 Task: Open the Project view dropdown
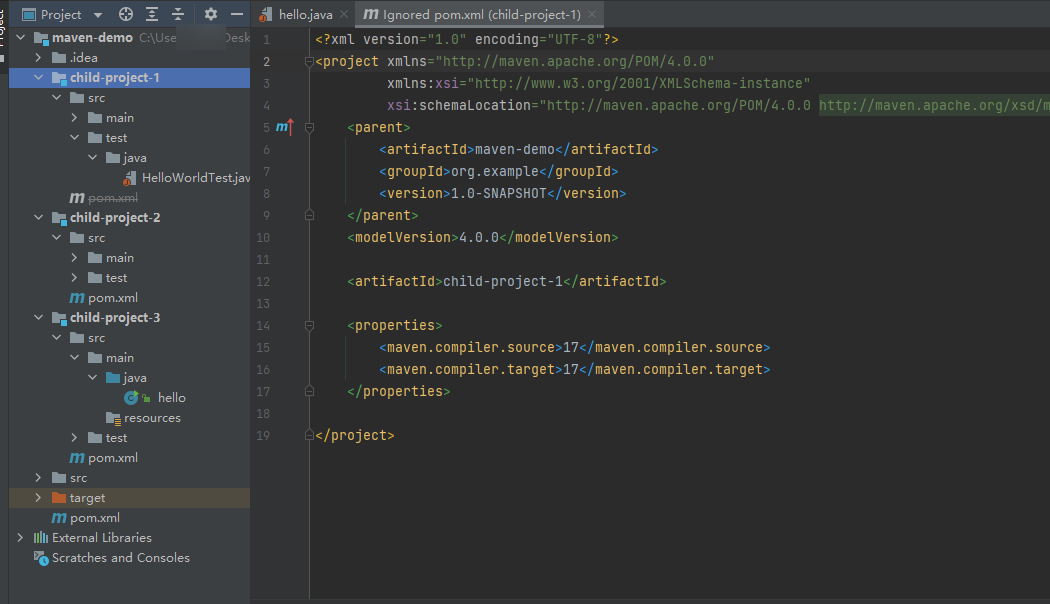pos(98,15)
